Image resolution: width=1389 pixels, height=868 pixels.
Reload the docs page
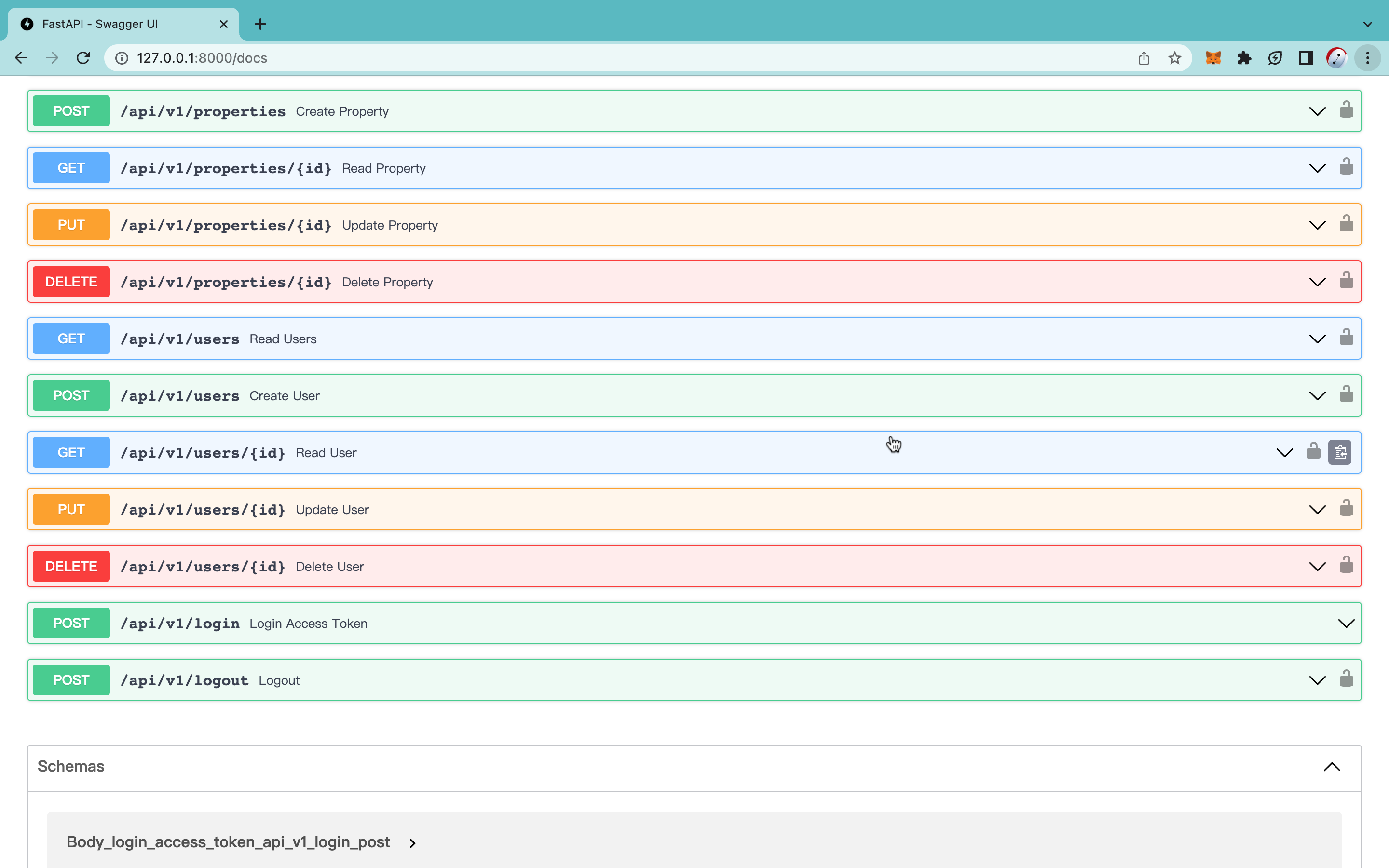tap(83, 58)
